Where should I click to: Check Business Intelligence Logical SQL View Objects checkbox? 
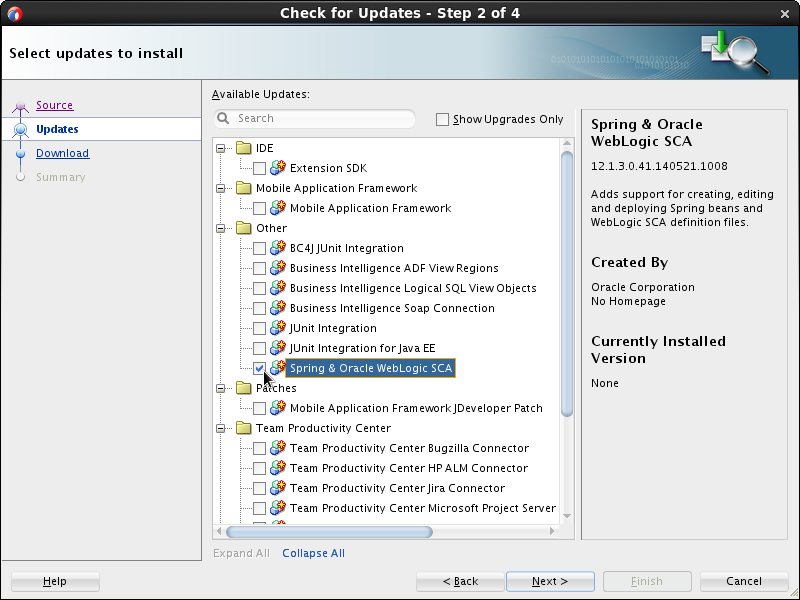259,288
